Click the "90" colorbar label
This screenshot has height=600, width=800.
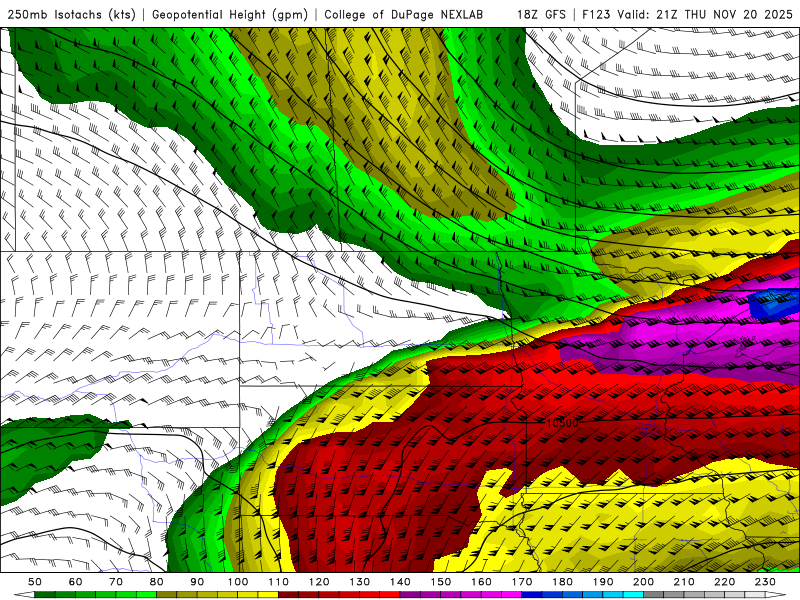(x=197, y=582)
